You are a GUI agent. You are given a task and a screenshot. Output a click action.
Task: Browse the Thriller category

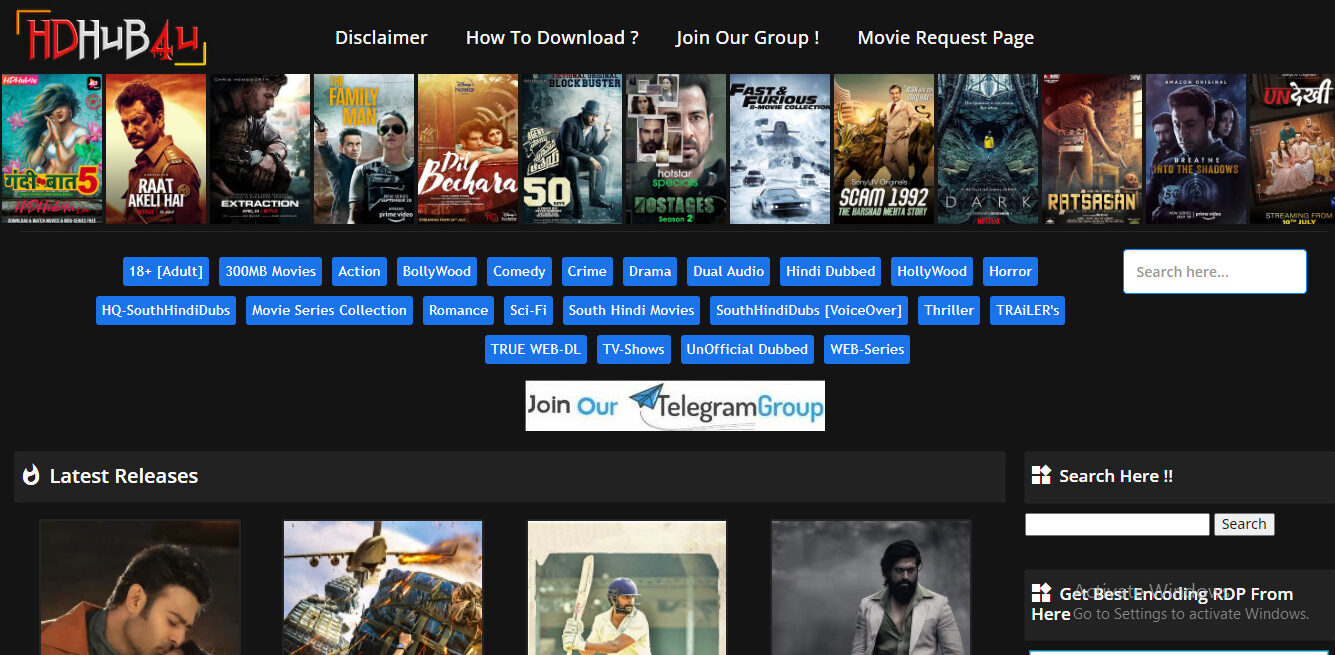click(x=949, y=310)
